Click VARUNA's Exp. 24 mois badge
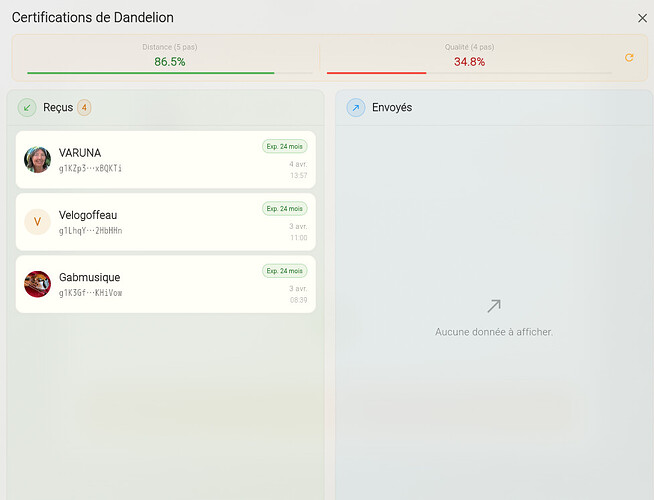Viewport: 654px width, 500px height. click(x=284, y=146)
